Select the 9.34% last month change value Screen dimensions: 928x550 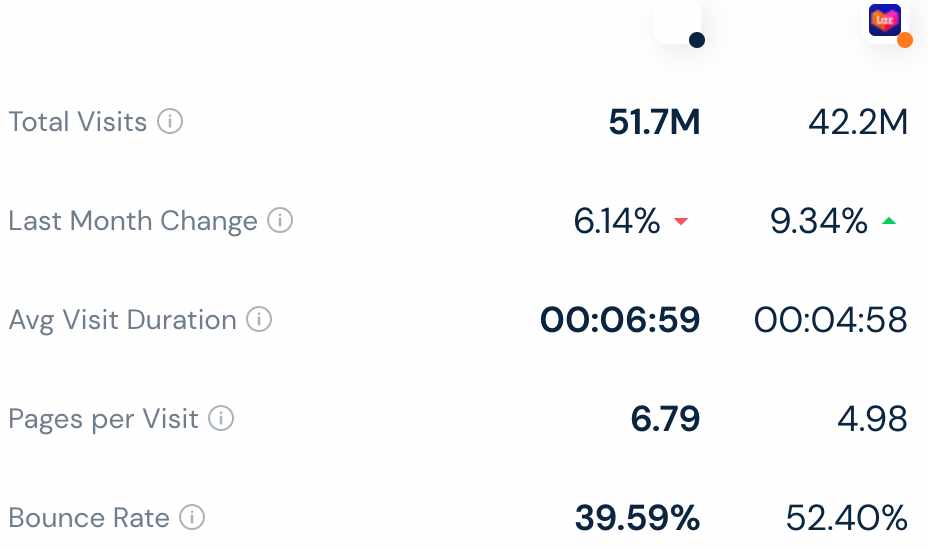tap(819, 221)
